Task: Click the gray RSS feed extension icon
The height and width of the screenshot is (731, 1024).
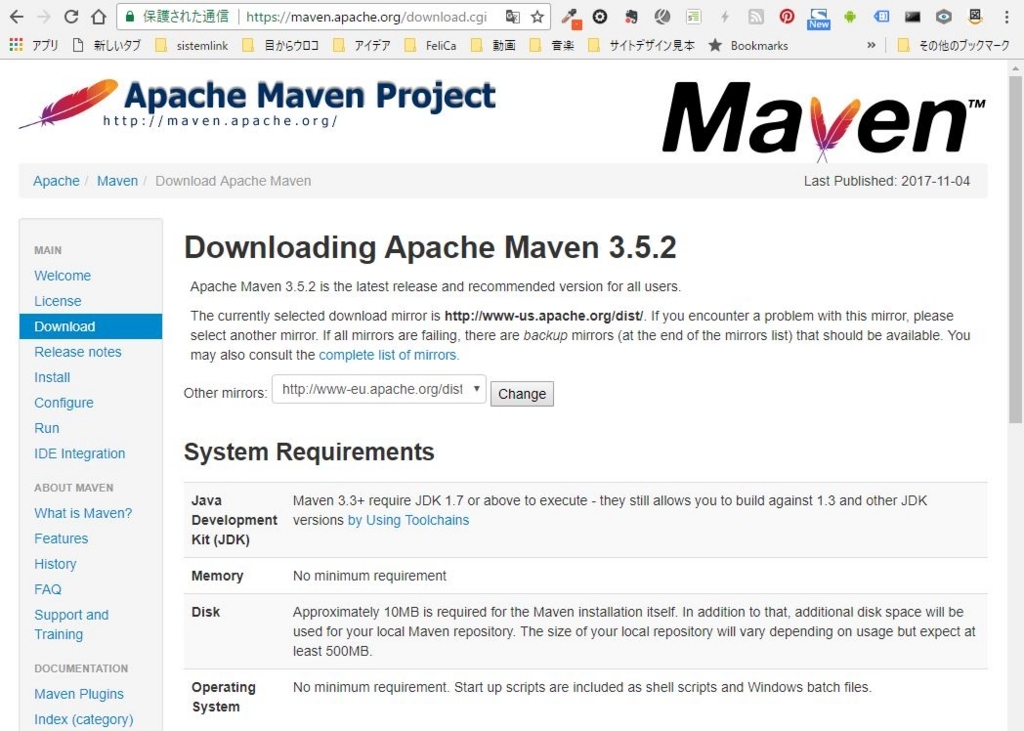Action: (x=756, y=17)
